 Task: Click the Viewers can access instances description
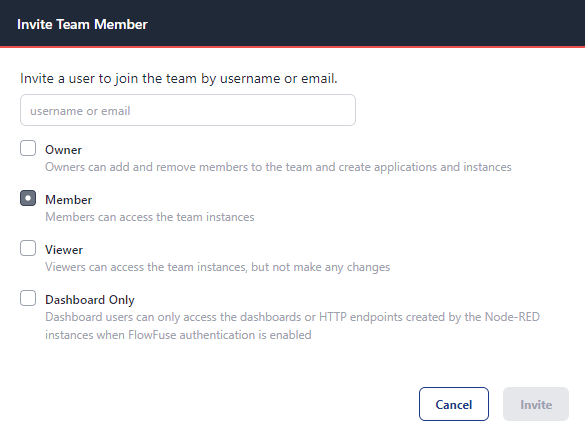[218, 267]
